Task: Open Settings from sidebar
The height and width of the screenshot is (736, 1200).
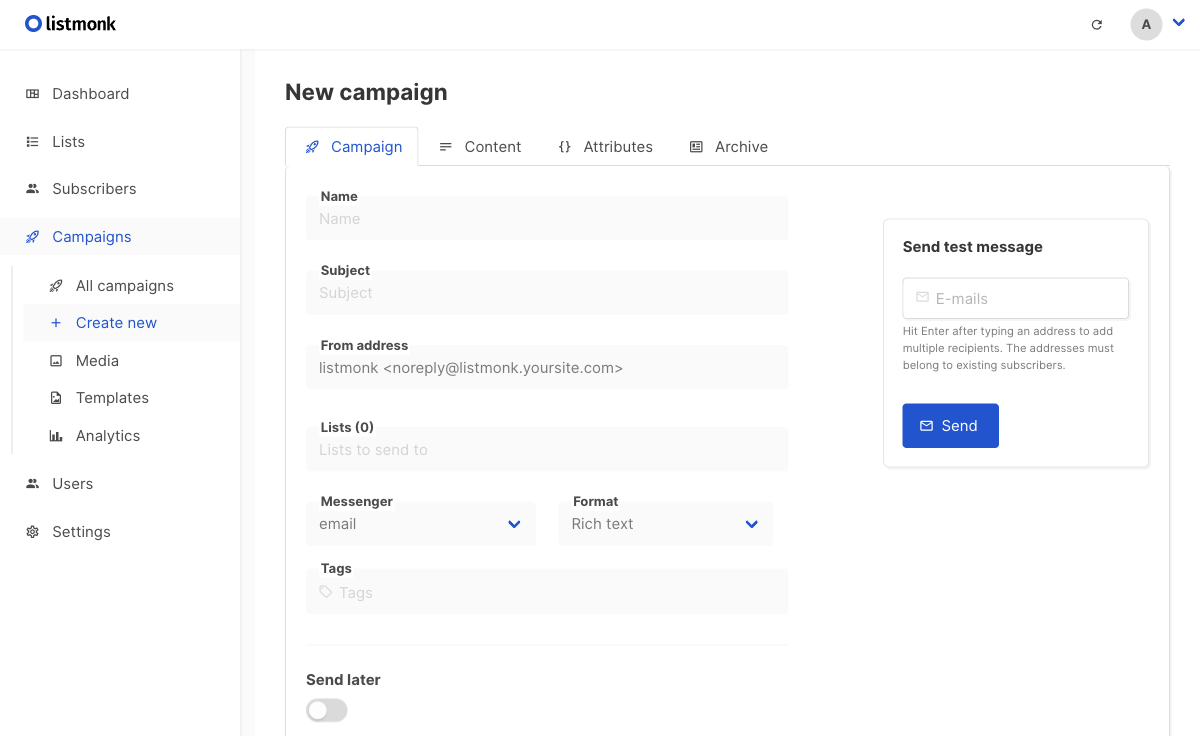Action: click(120, 532)
